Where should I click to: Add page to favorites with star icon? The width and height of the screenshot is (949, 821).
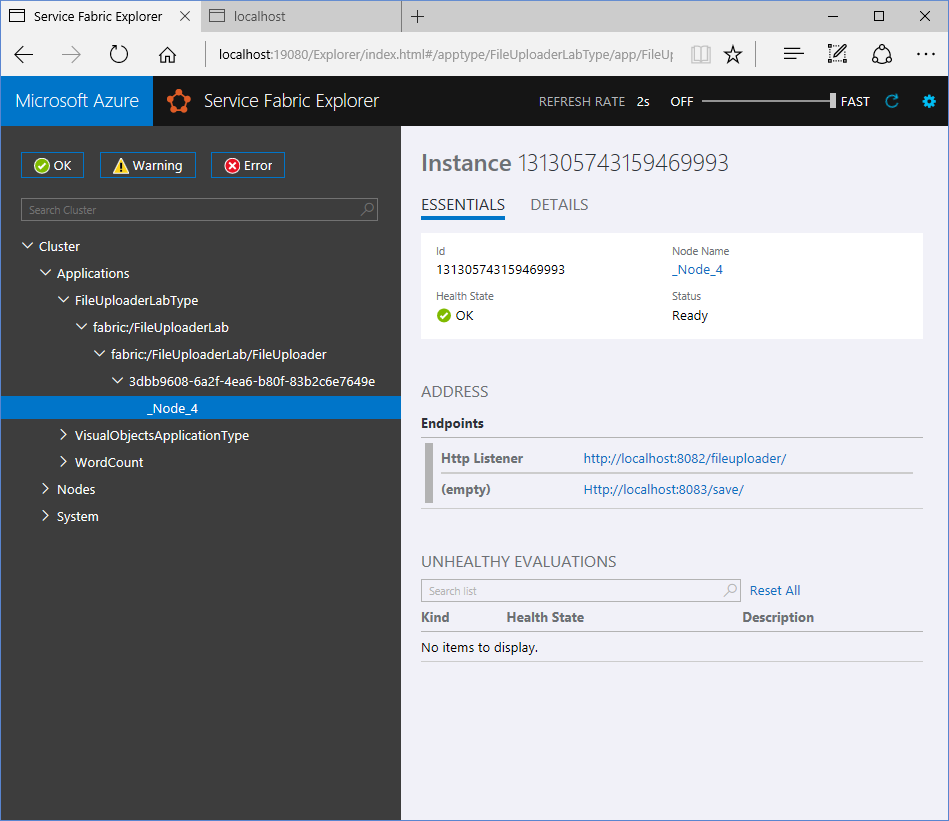733,55
